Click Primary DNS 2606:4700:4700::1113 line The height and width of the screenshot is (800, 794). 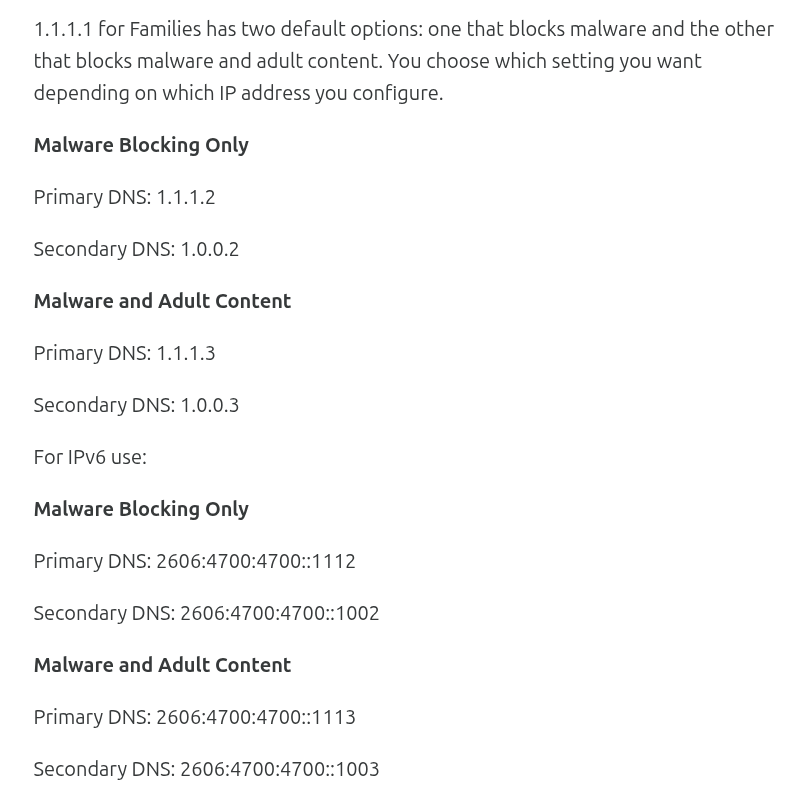click(x=194, y=717)
